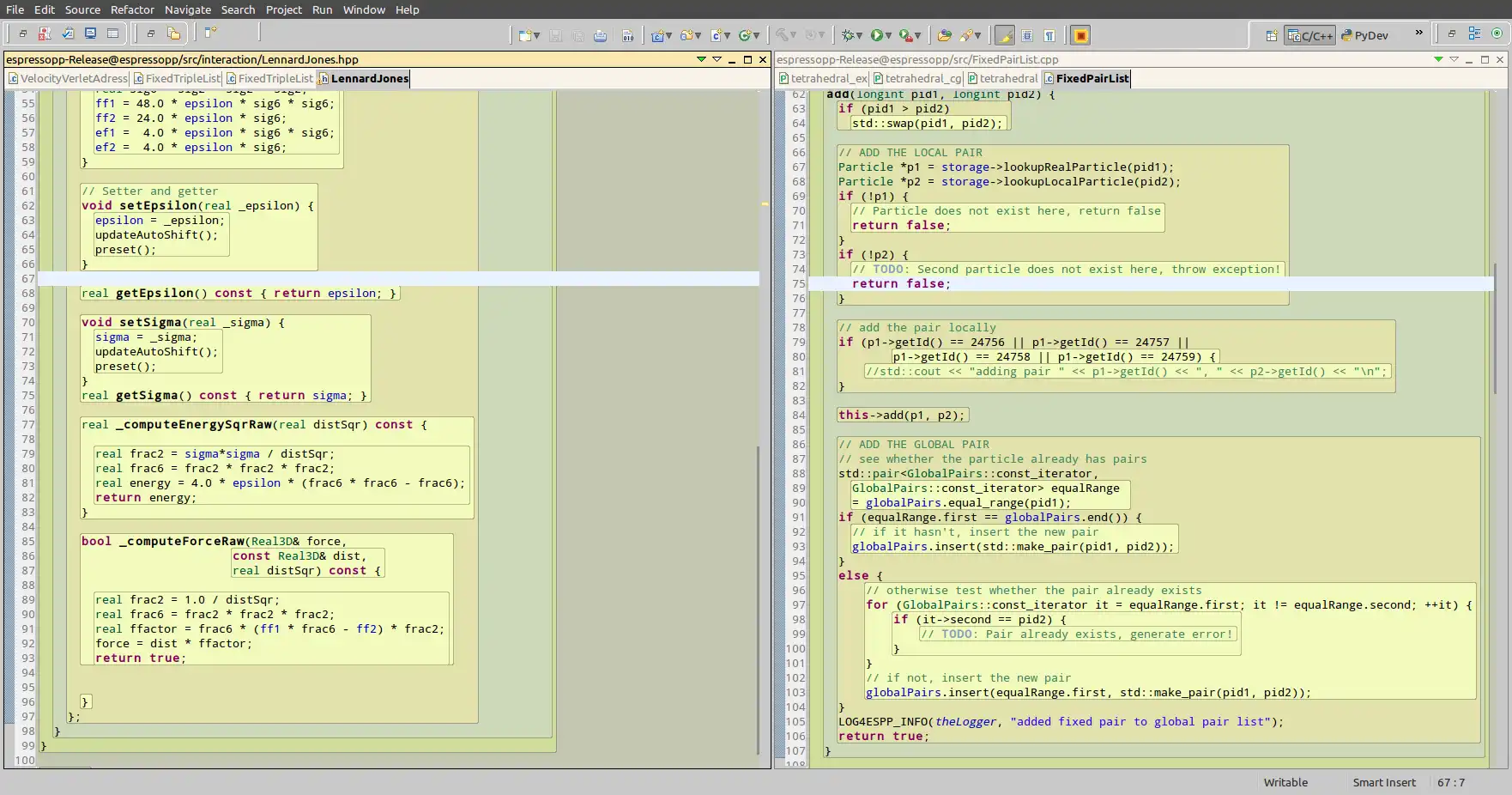The image size is (1512, 795).
Task: Click the New file wizard icon
Action: (524, 35)
